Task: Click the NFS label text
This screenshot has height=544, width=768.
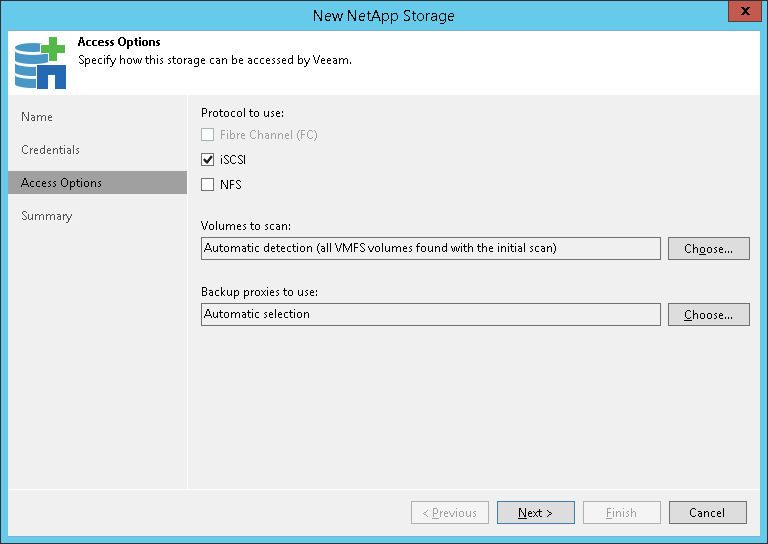Action: 231,185
